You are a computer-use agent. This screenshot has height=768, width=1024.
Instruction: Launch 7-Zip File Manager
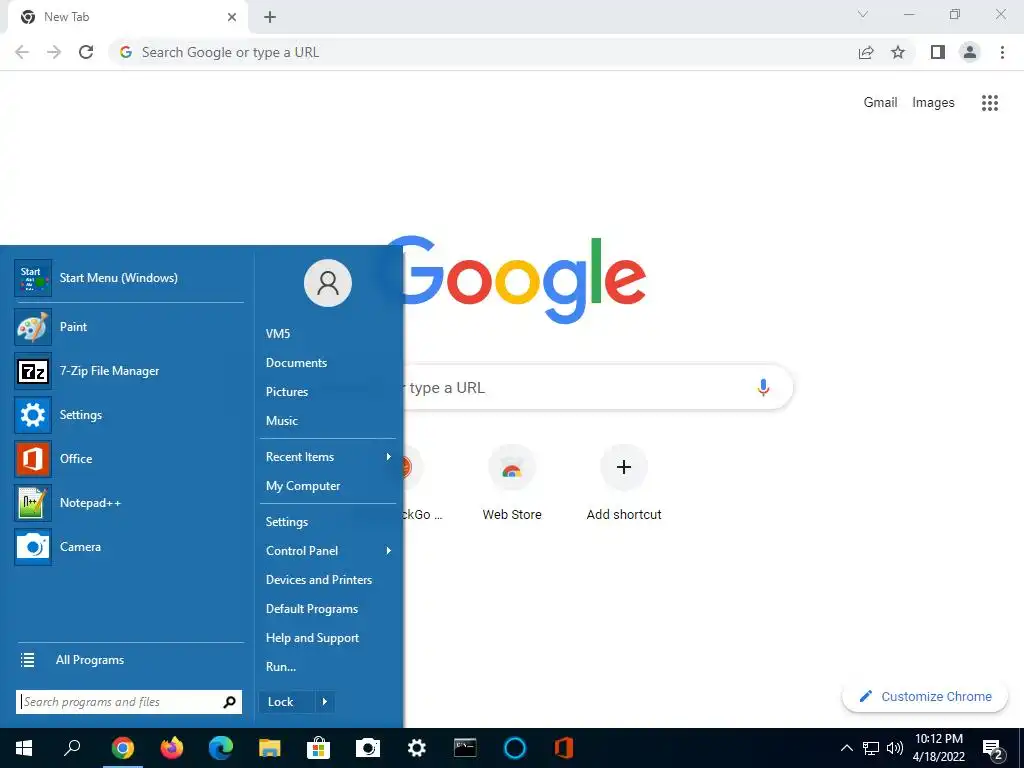(129, 371)
